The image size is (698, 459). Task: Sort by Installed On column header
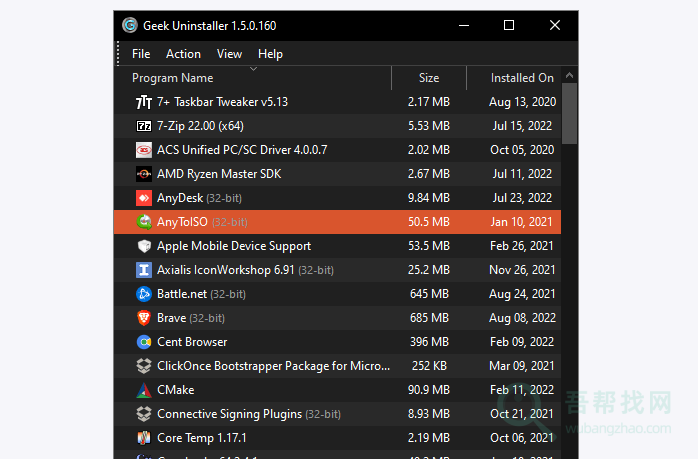[521, 78]
